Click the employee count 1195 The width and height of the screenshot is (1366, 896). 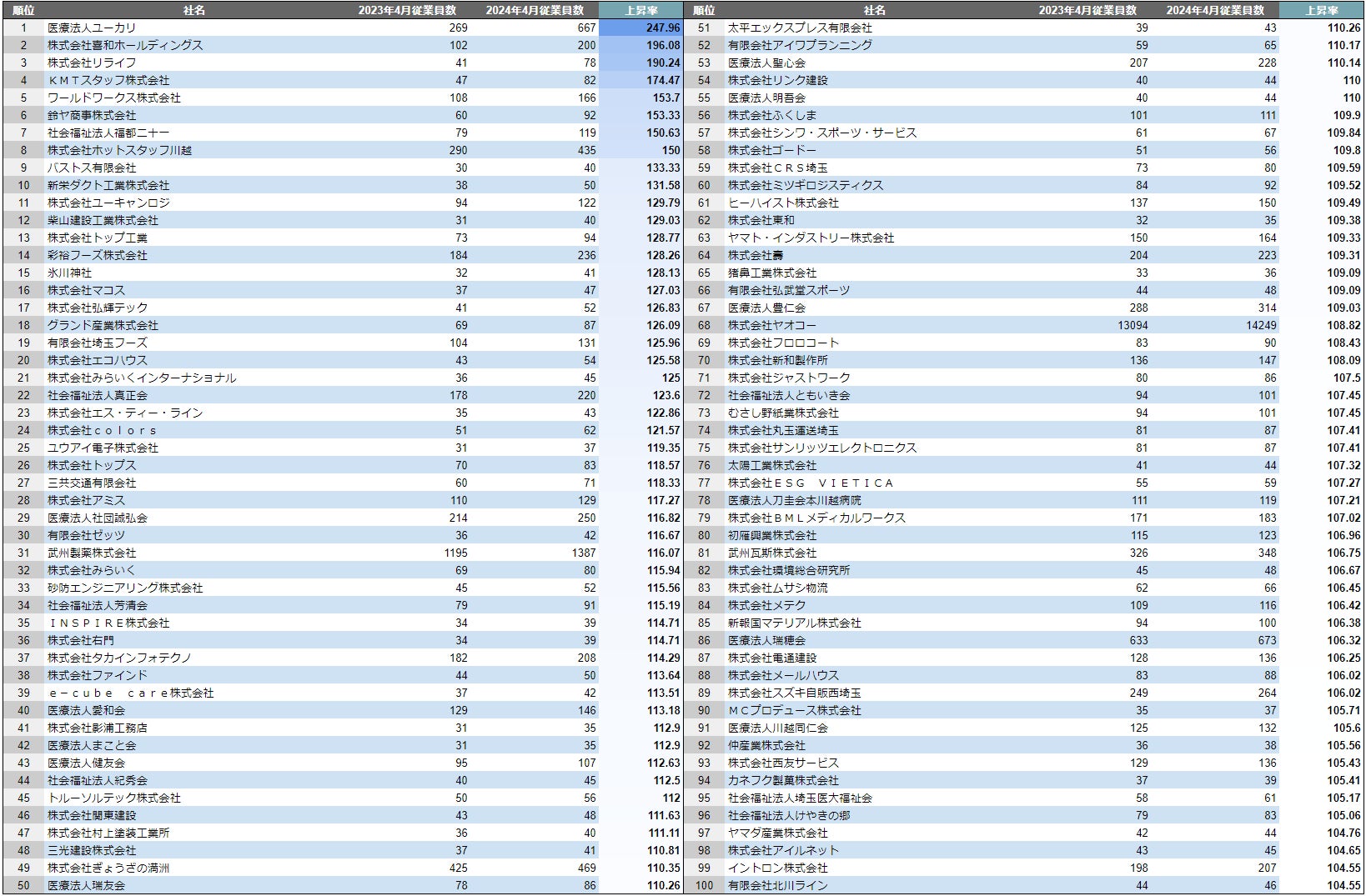(x=455, y=553)
